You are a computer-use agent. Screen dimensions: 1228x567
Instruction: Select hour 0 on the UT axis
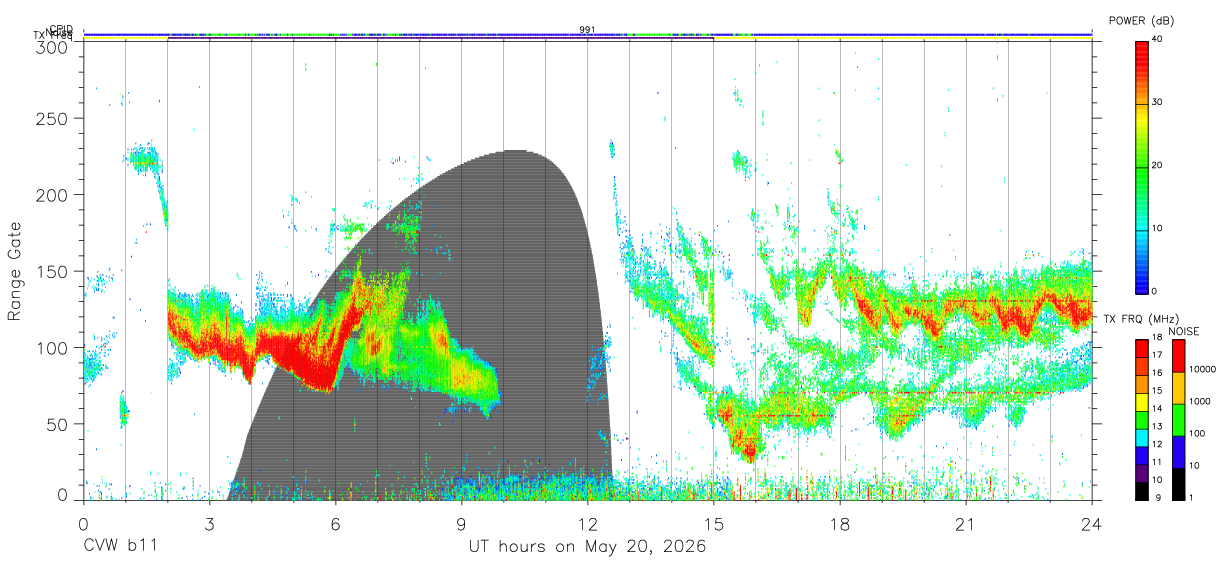83,524
